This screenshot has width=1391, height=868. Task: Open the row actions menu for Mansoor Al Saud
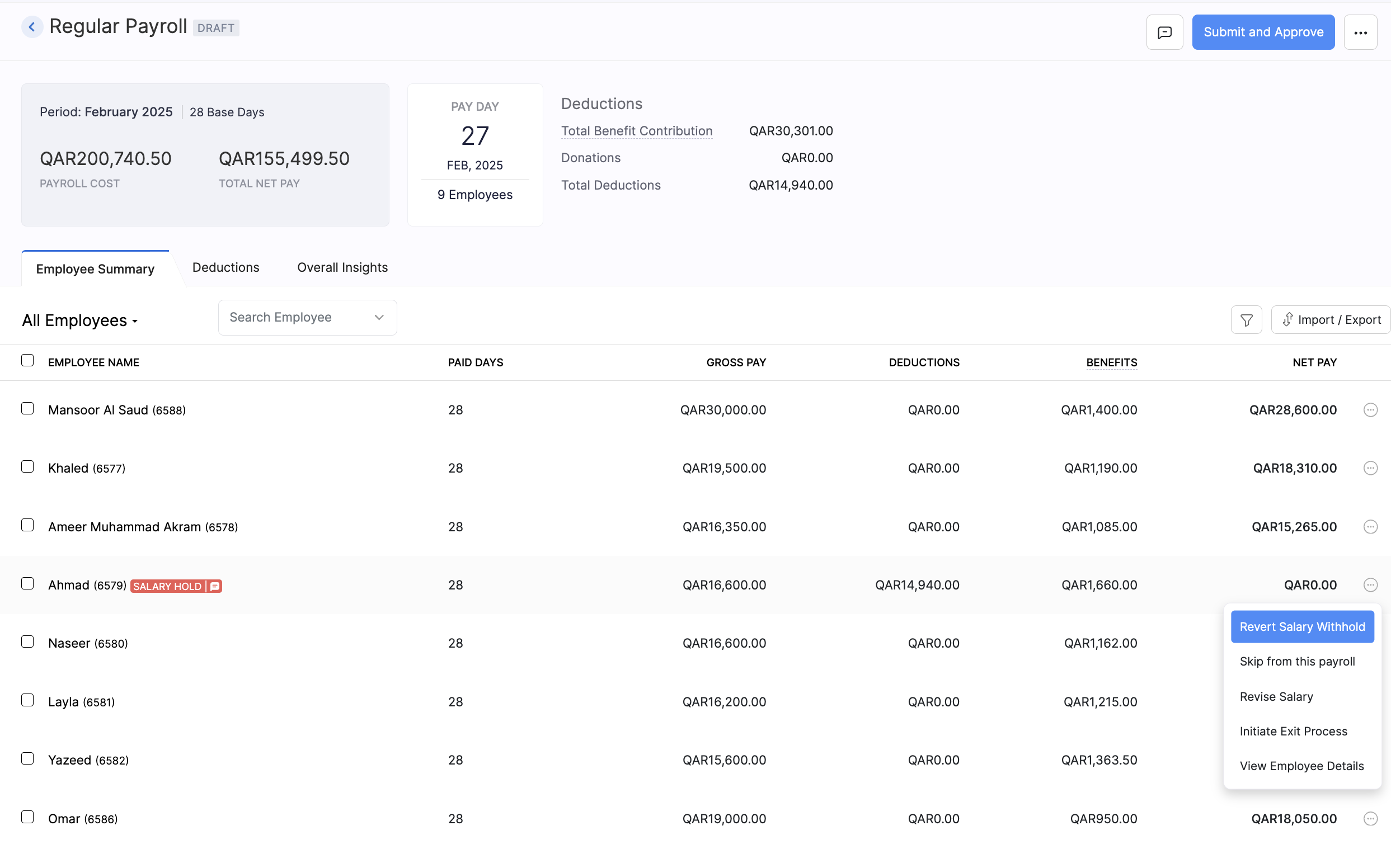(1370, 409)
